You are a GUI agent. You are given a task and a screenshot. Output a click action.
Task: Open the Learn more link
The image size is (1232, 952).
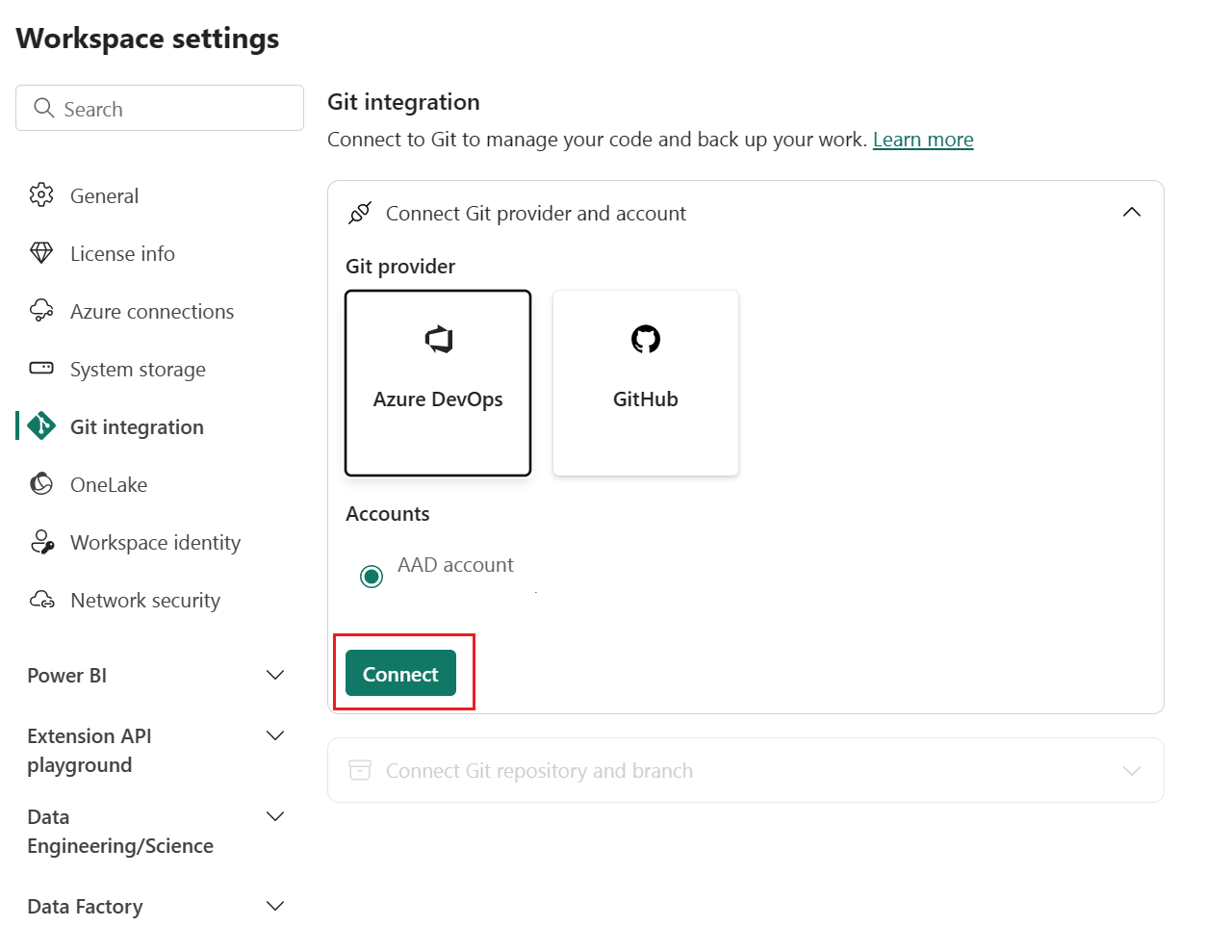(x=922, y=140)
